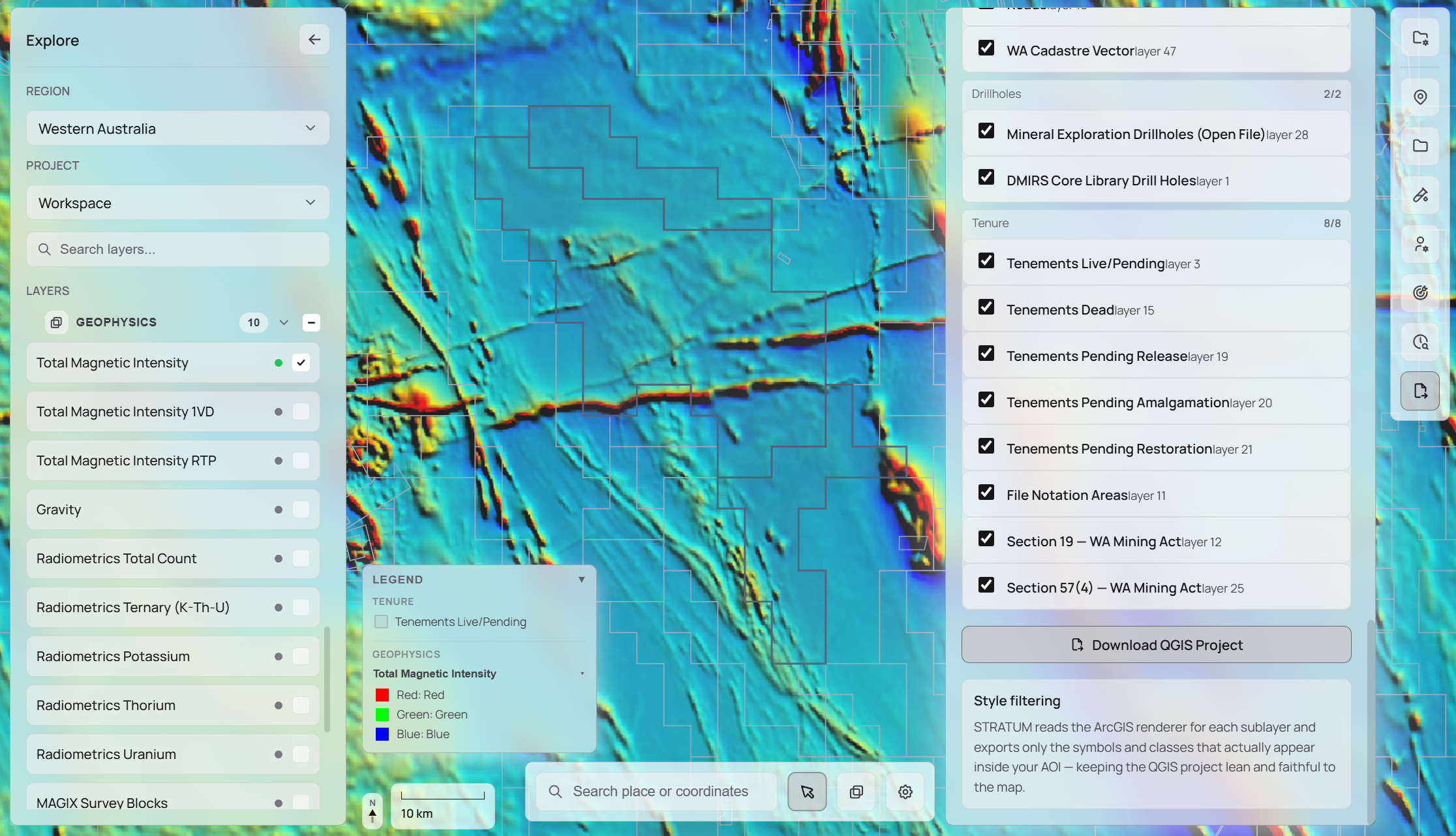Uncheck Mineral Exploration Drillholes (Open File)
The image size is (1456, 836).
pyautogui.click(x=986, y=131)
